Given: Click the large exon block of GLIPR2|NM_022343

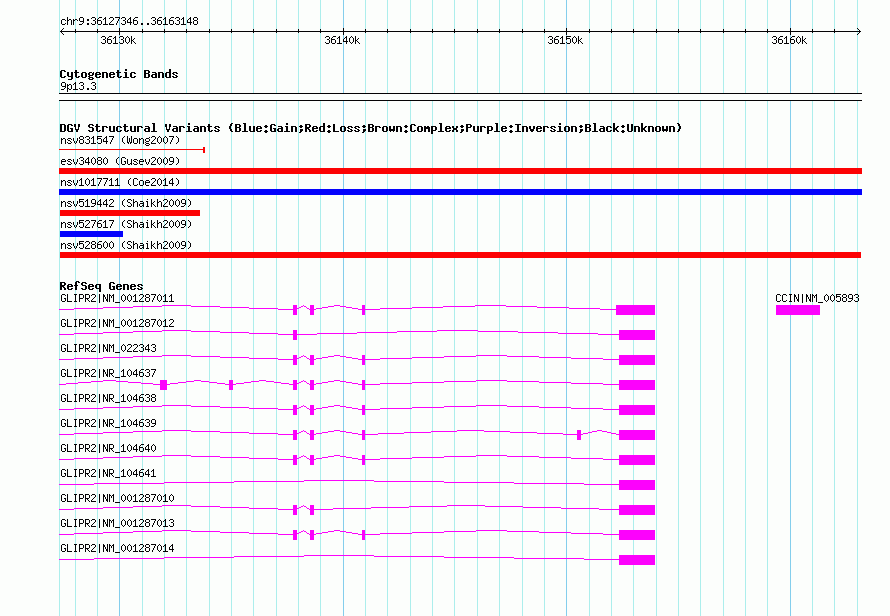Looking at the screenshot, I should click(637, 360).
